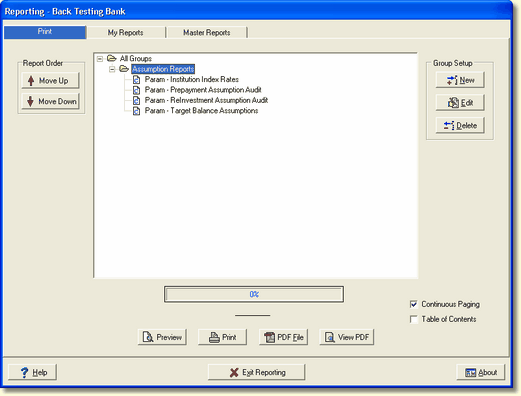Edit the selected group
The height and width of the screenshot is (396, 521).
[460, 103]
